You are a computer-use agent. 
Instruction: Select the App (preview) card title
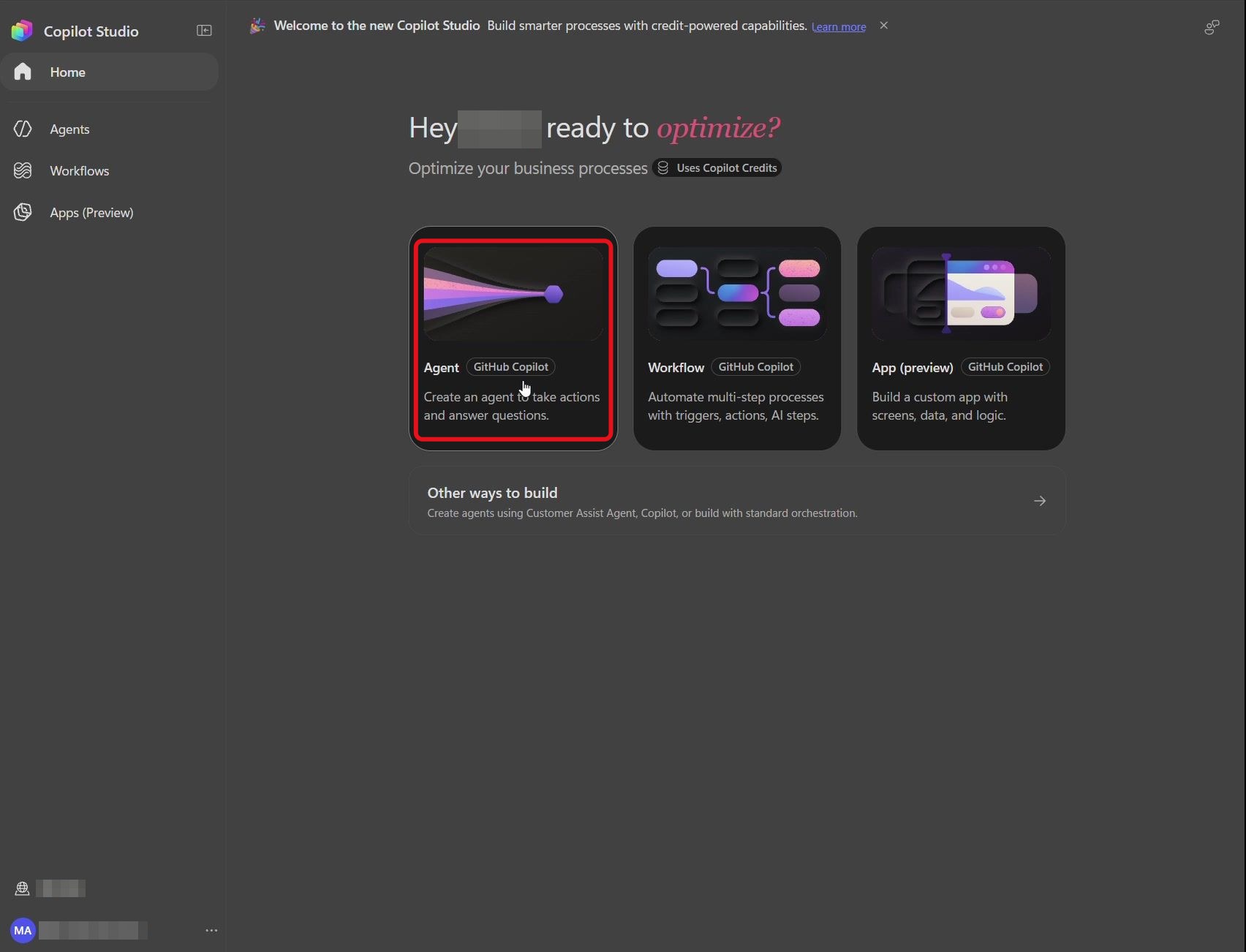(913, 368)
